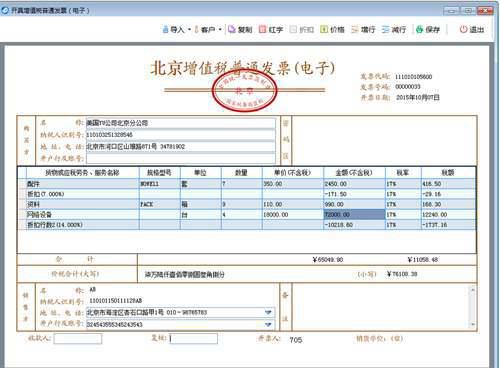
Task: Click the remarks scrollbar down arrow
Action: pos(473,324)
